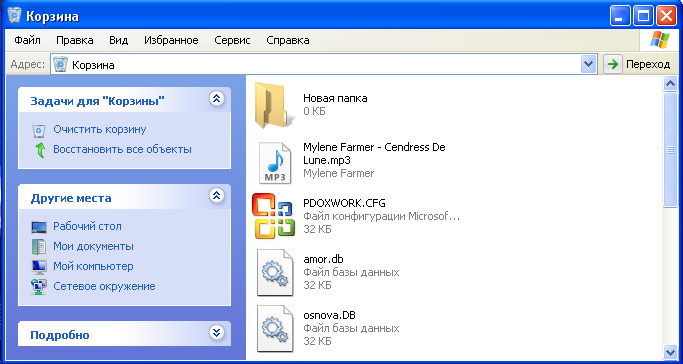
Task: Select the file name Mylene Farmer - Cendress De Lune.mp3
Action: point(374,153)
